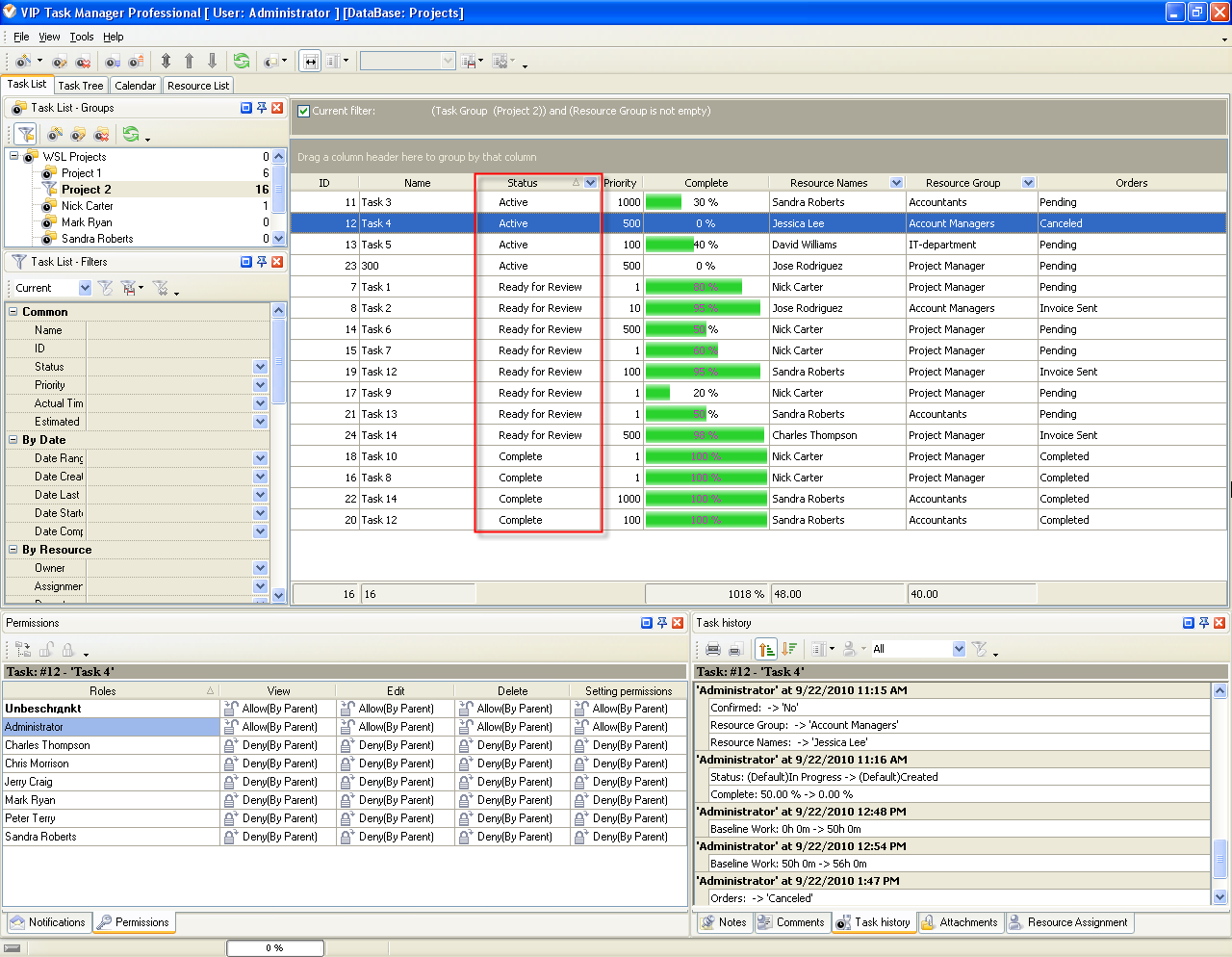Toggle the Current filter checkbox

click(x=303, y=111)
